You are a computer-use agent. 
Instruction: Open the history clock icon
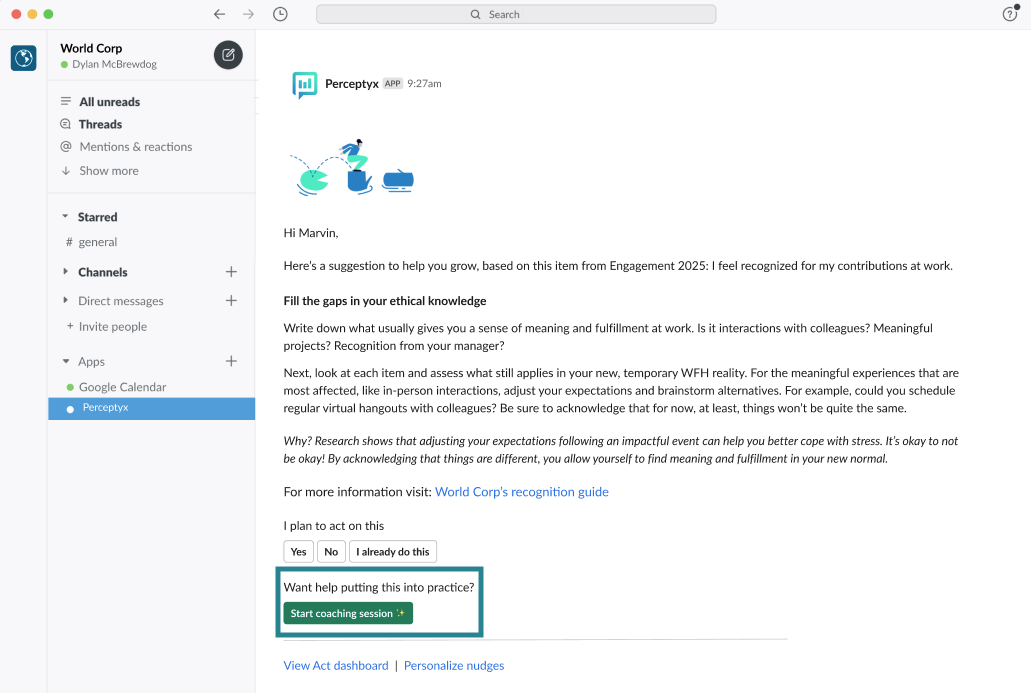tap(280, 14)
